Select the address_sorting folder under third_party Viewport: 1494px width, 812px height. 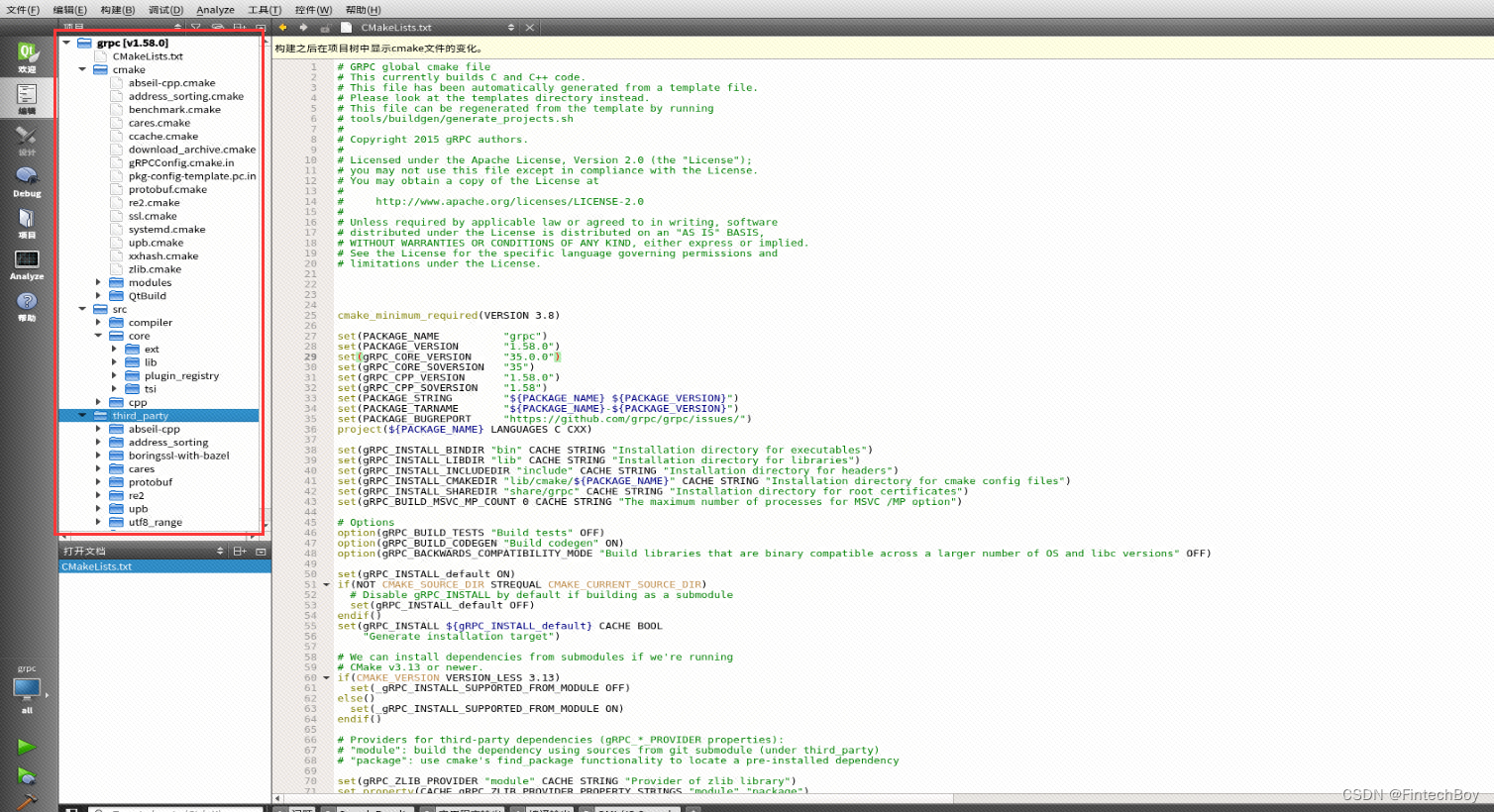(167, 443)
